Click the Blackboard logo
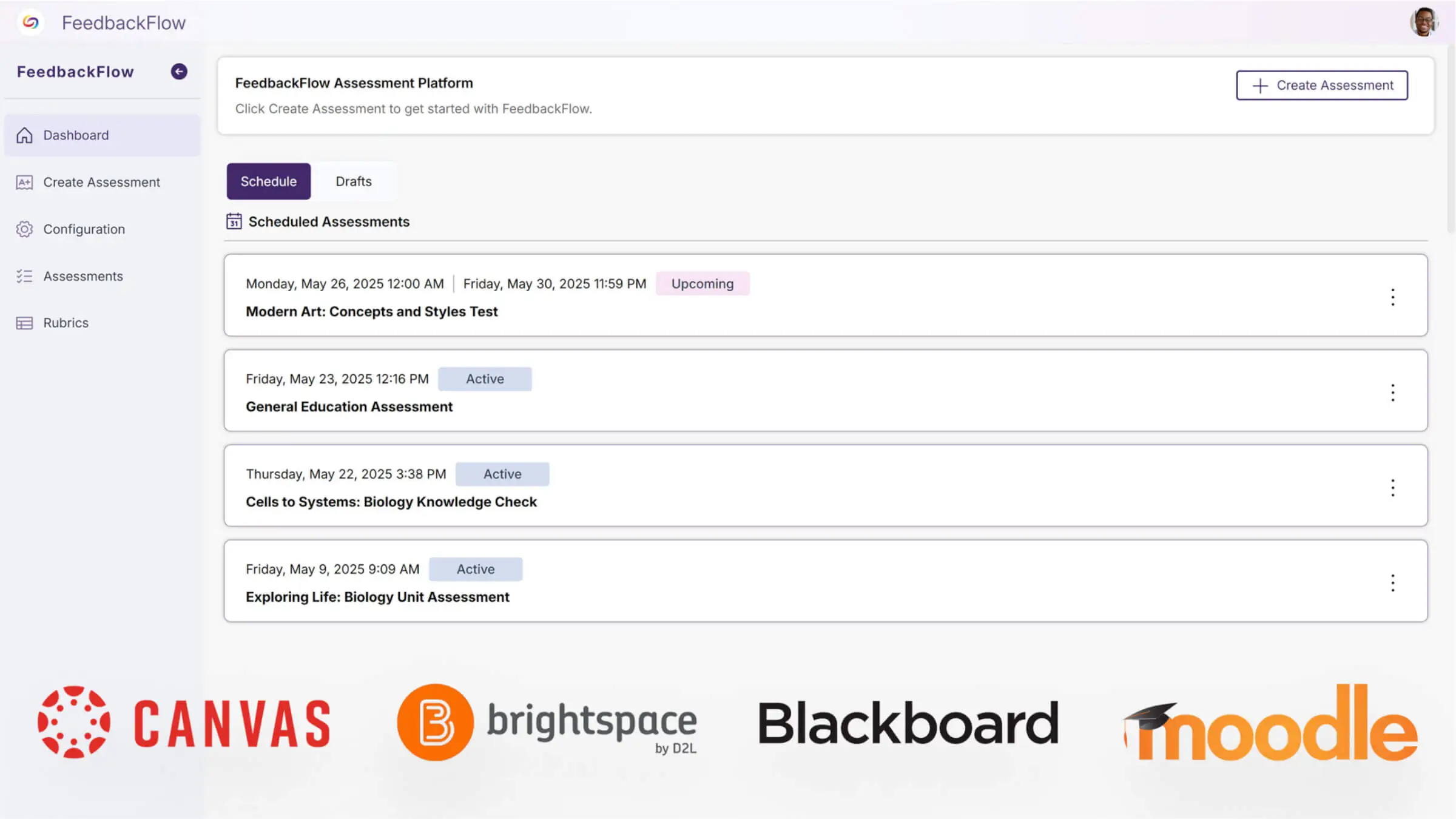This screenshot has width=1456, height=819. click(x=908, y=723)
